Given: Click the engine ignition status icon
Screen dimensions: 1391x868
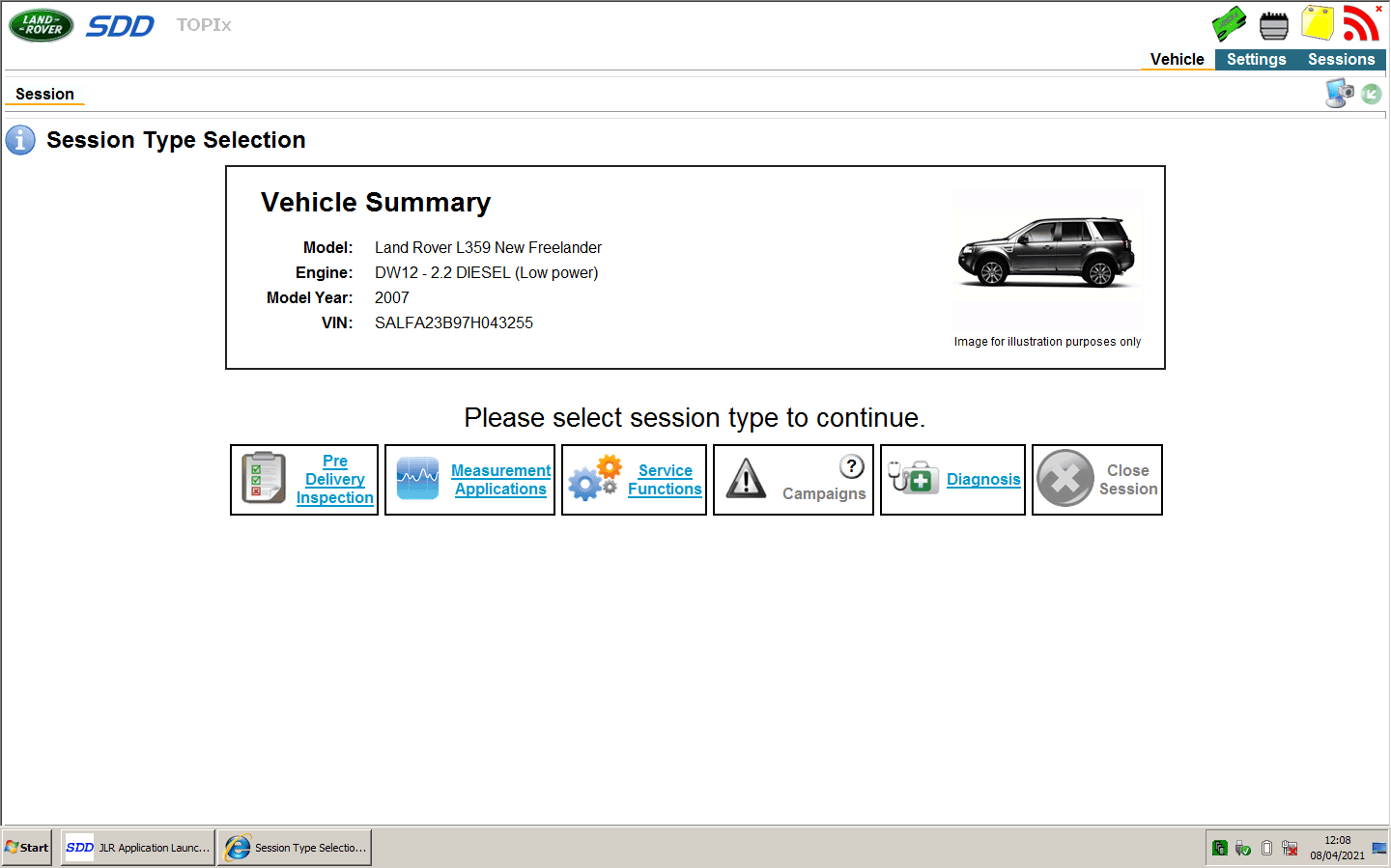Looking at the screenshot, I should pyautogui.click(x=1274, y=25).
